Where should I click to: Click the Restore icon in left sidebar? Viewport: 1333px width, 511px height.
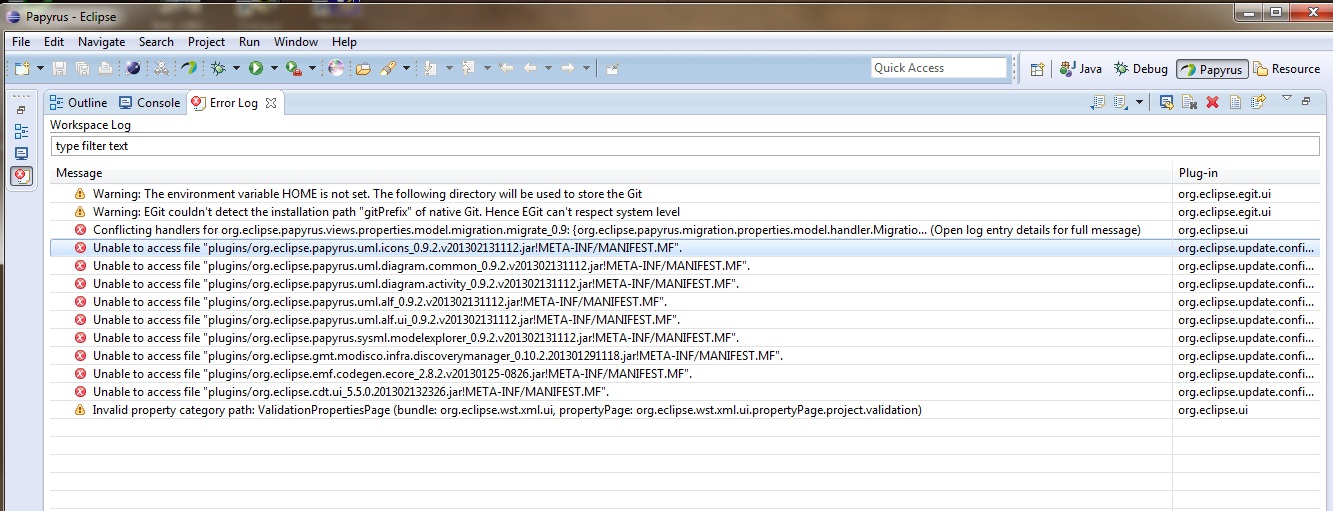coord(21,109)
